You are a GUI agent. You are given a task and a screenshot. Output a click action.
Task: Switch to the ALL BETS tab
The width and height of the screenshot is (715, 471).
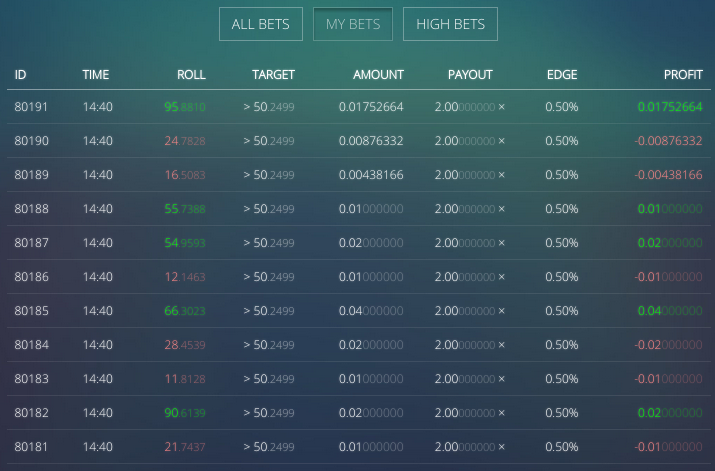pyautogui.click(x=260, y=24)
